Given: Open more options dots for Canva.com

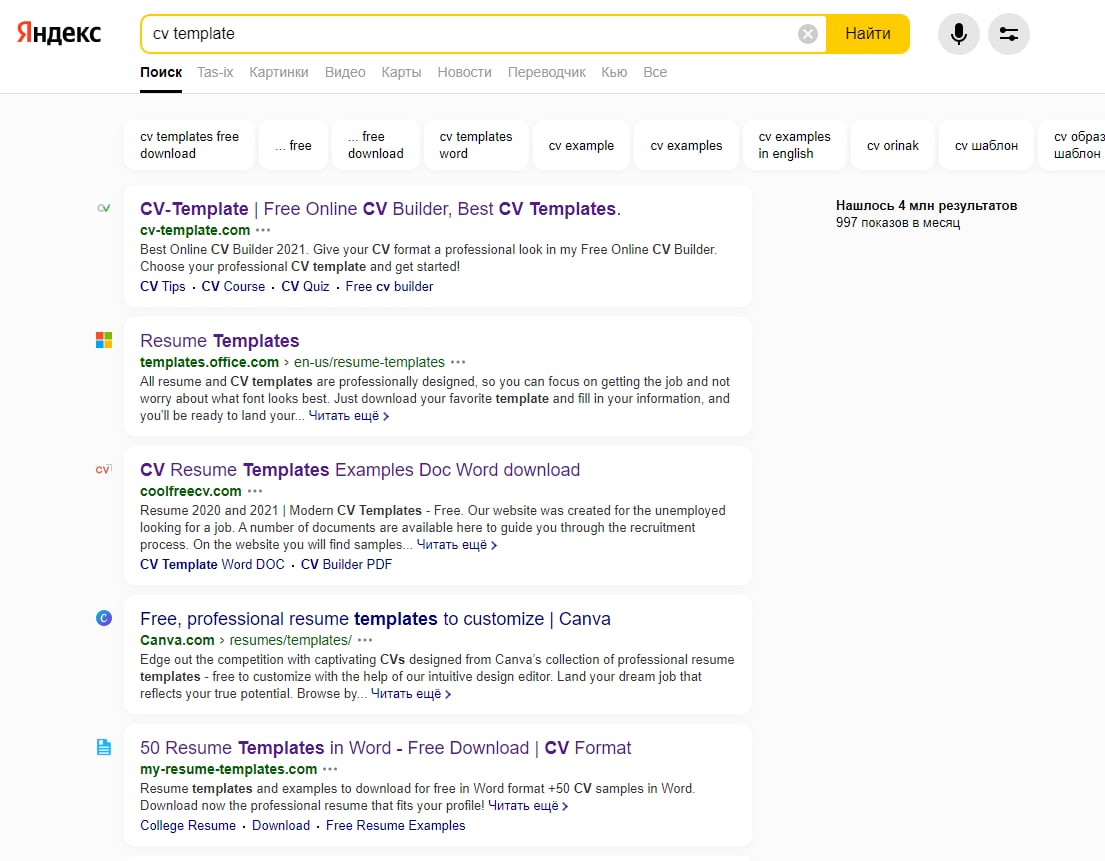Looking at the screenshot, I should (365, 640).
